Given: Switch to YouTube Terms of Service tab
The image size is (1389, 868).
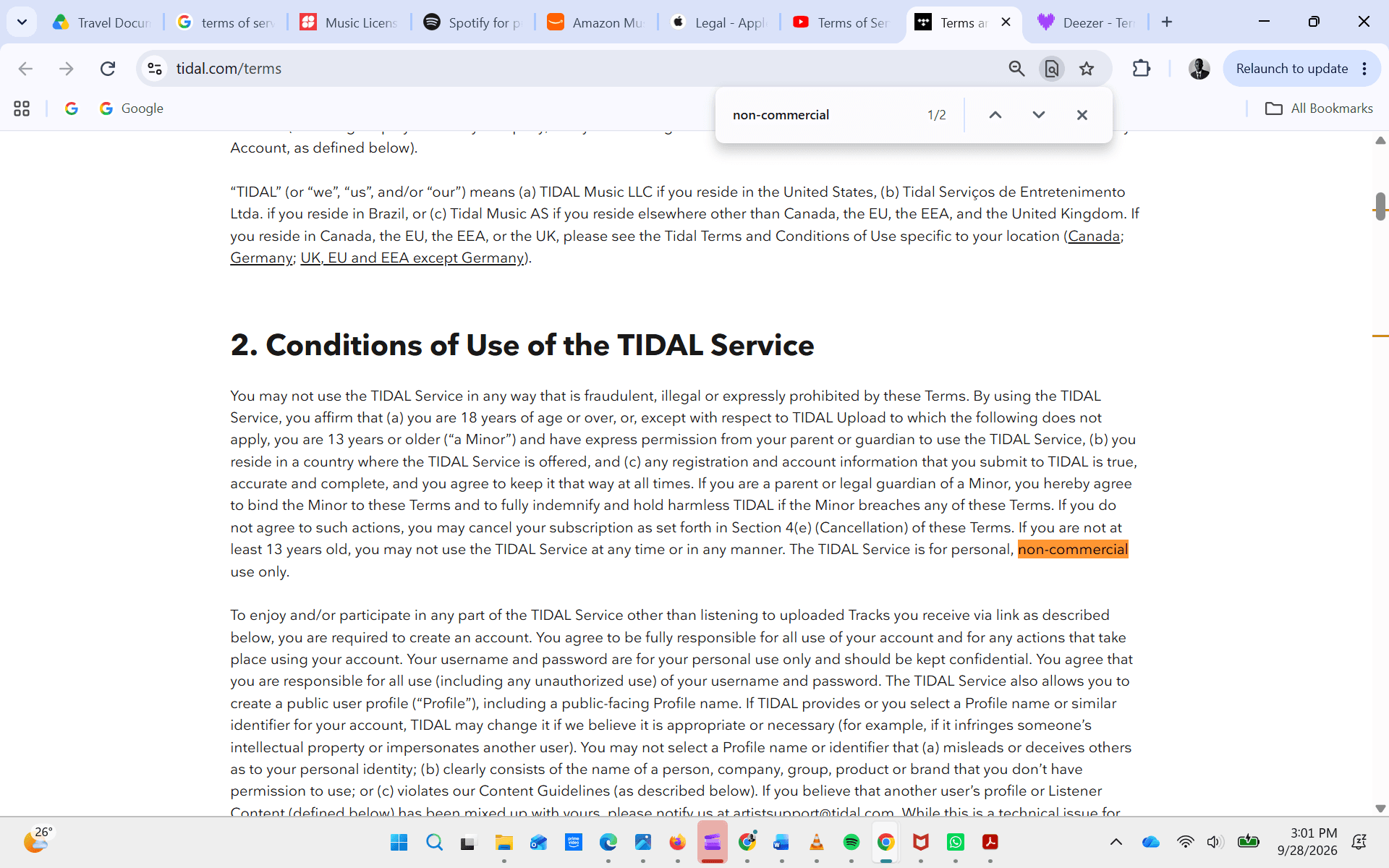Looking at the screenshot, I should point(844,22).
